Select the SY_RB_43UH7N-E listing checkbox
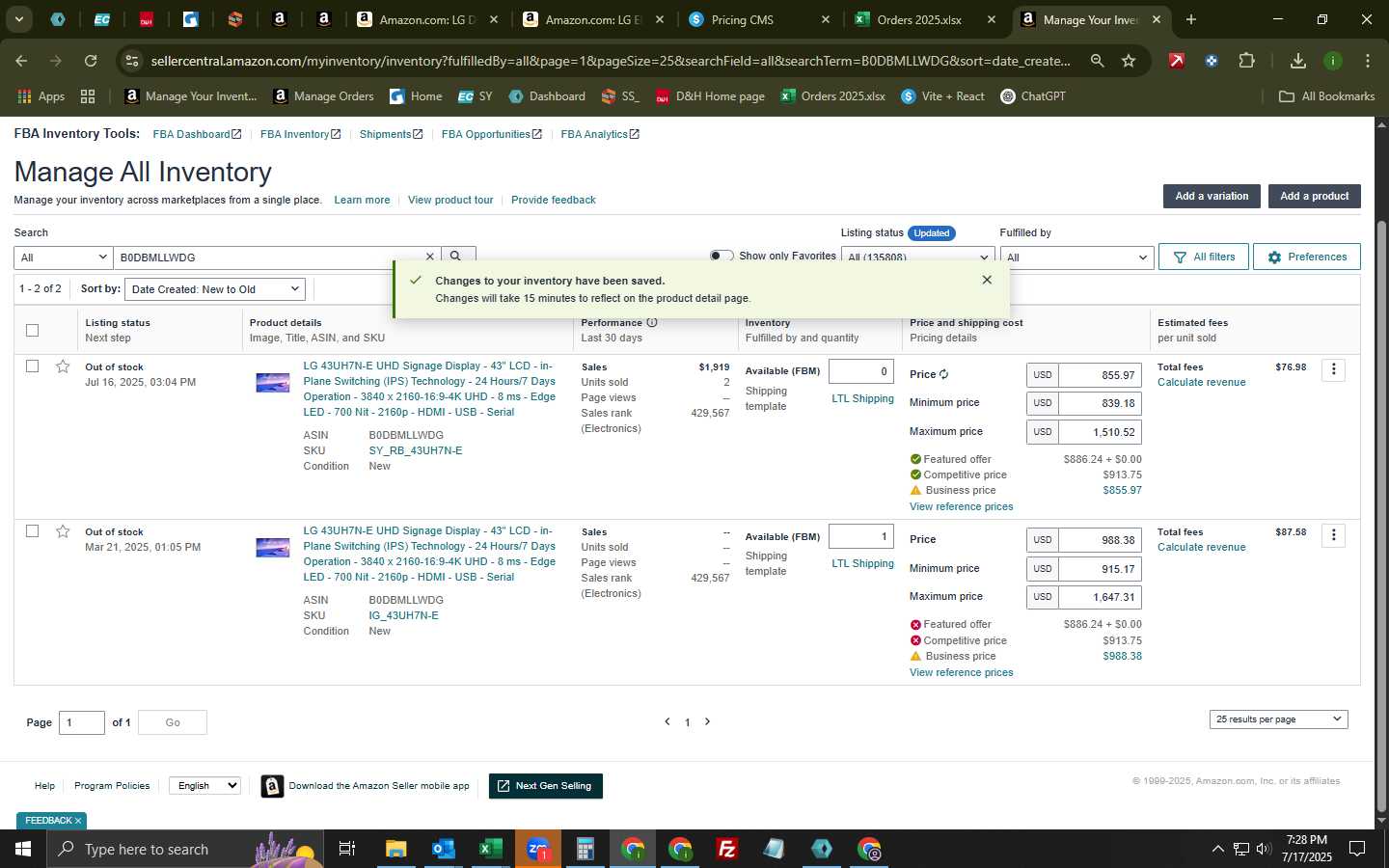The height and width of the screenshot is (868, 1389). click(x=32, y=366)
